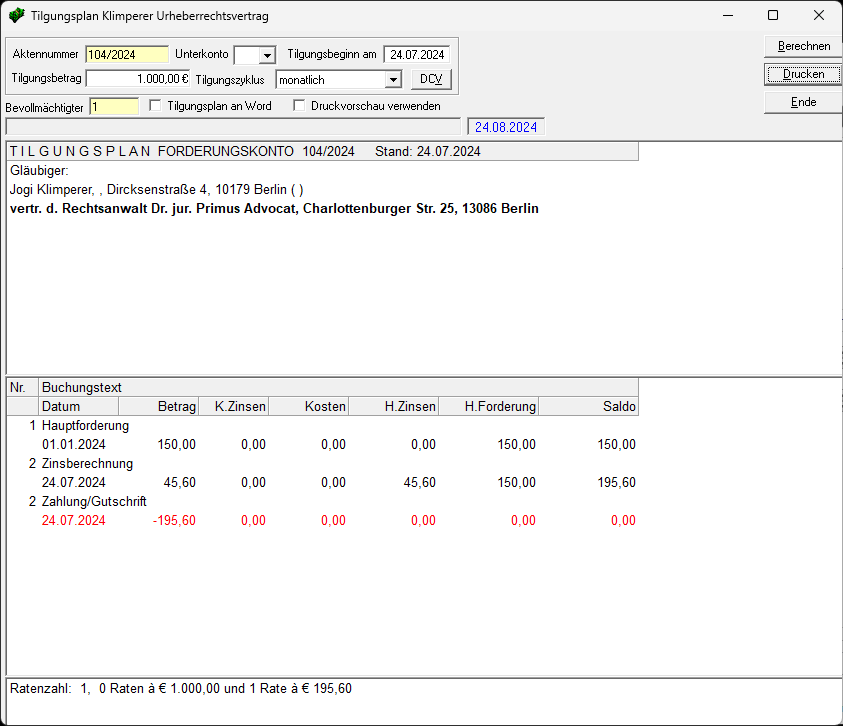
Task: Click the Betrag value 45,60
Action: [180, 482]
